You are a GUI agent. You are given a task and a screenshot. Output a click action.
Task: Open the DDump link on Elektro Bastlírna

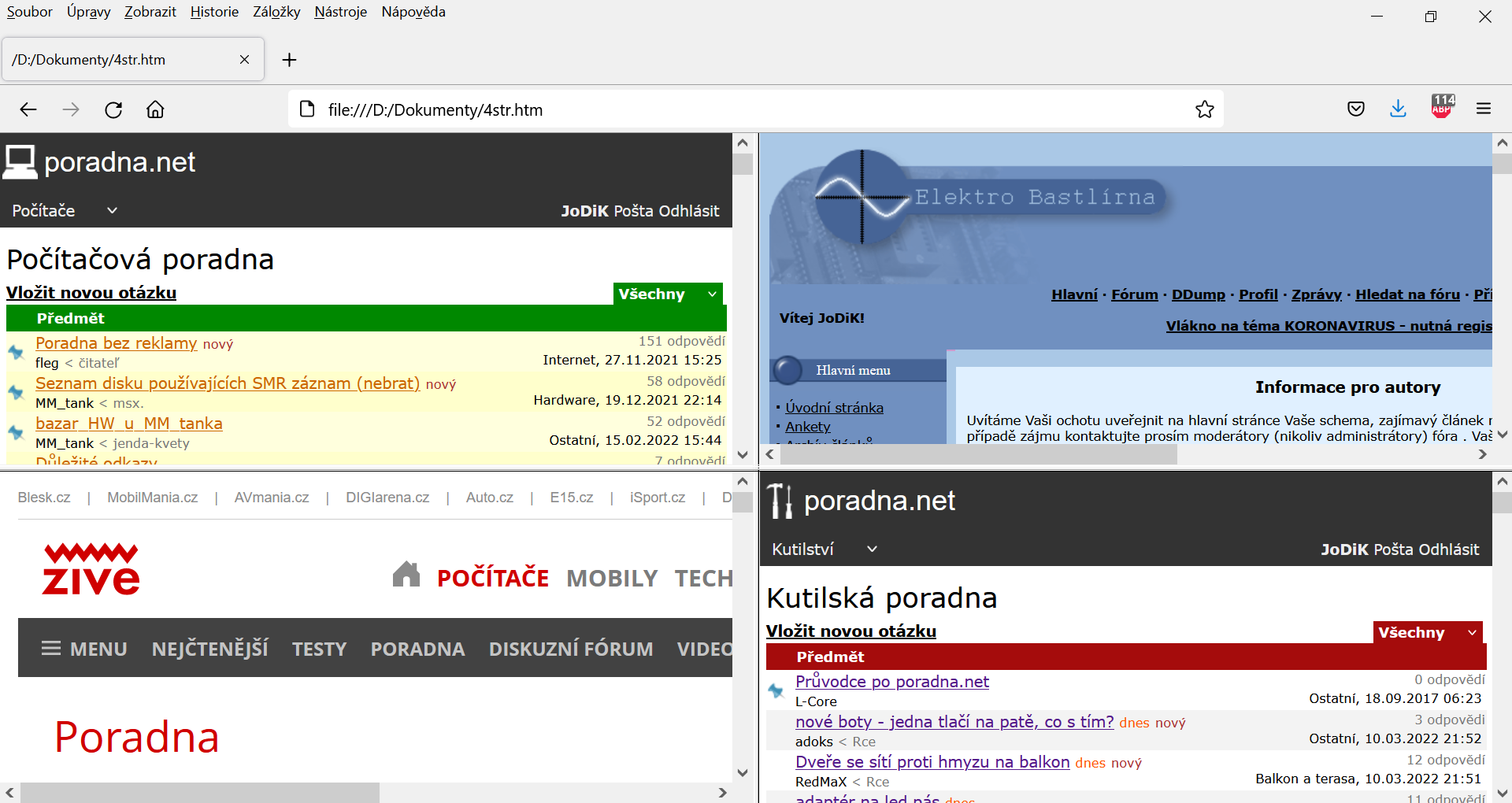(x=1199, y=294)
